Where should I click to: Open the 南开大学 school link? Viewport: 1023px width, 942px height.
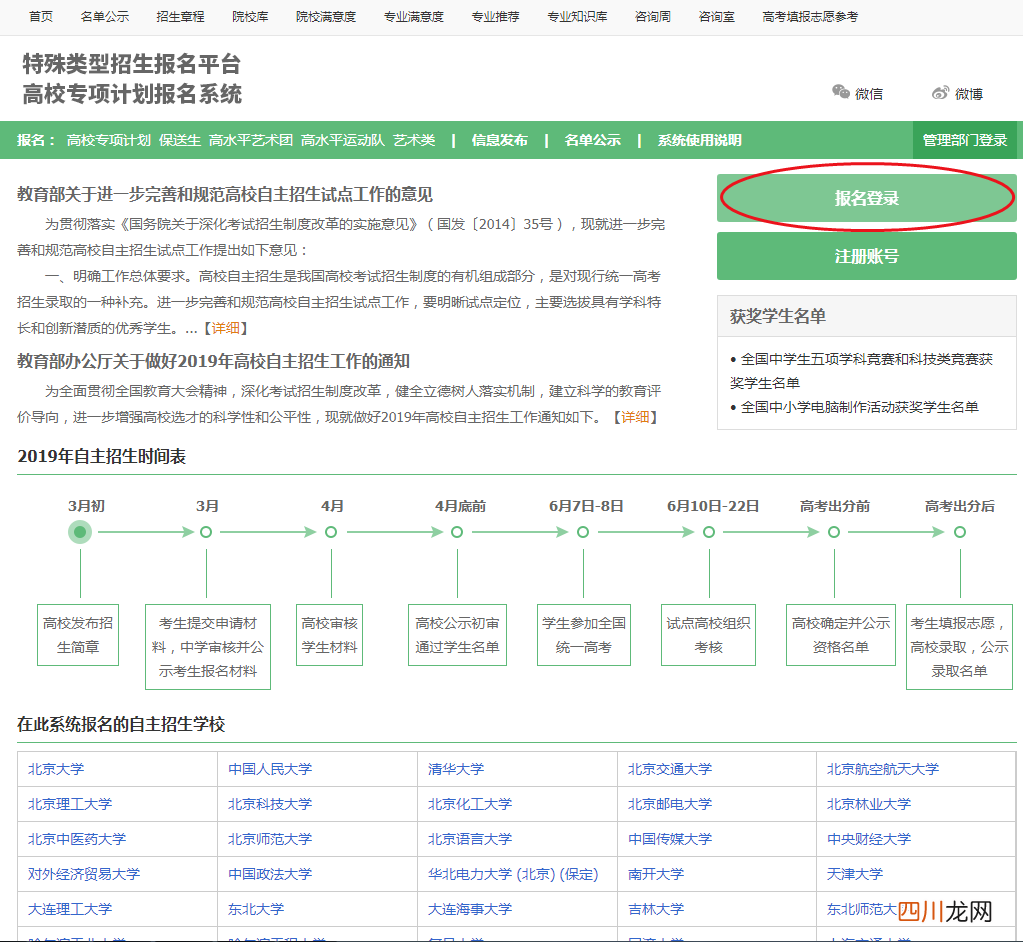pos(656,874)
